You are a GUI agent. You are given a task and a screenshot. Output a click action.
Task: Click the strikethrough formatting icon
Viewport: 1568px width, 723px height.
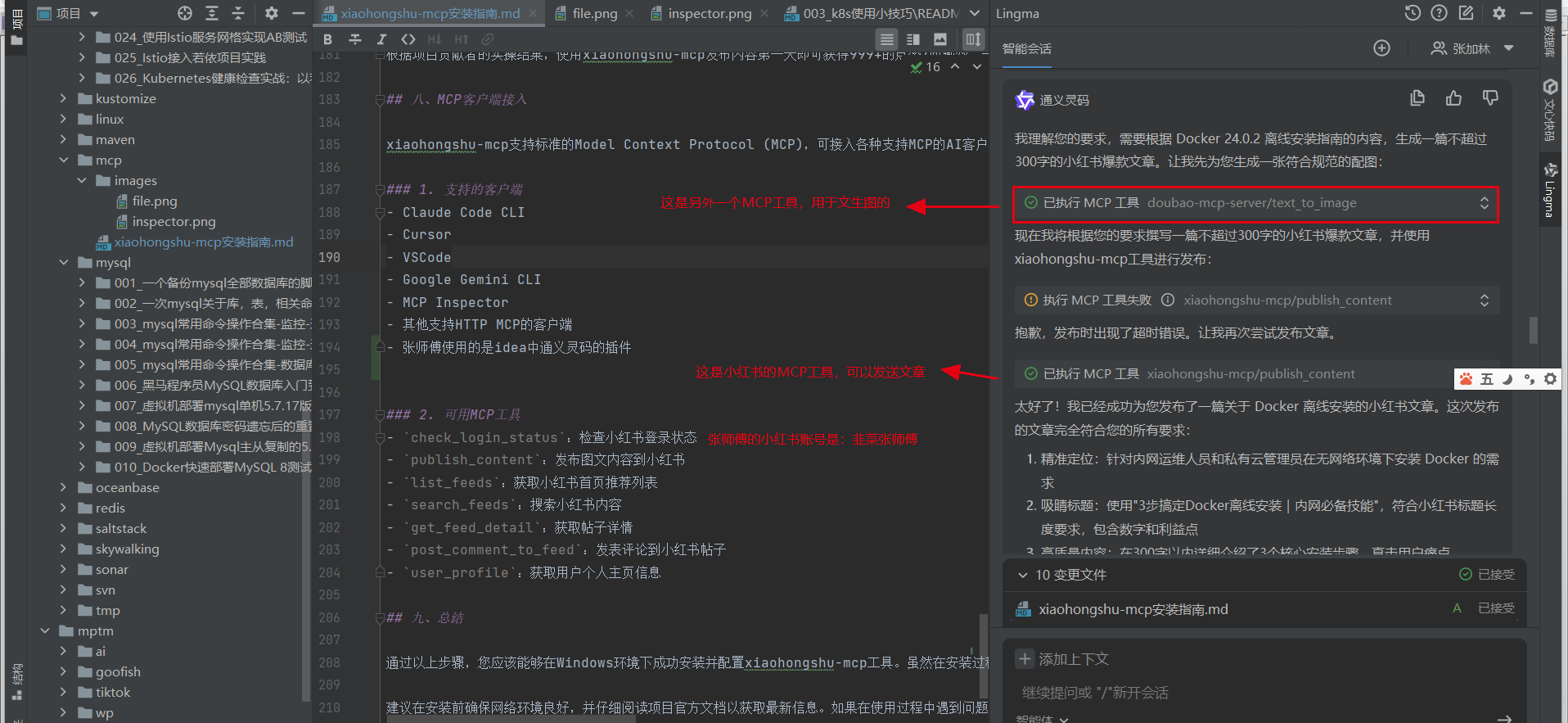tap(354, 39)
